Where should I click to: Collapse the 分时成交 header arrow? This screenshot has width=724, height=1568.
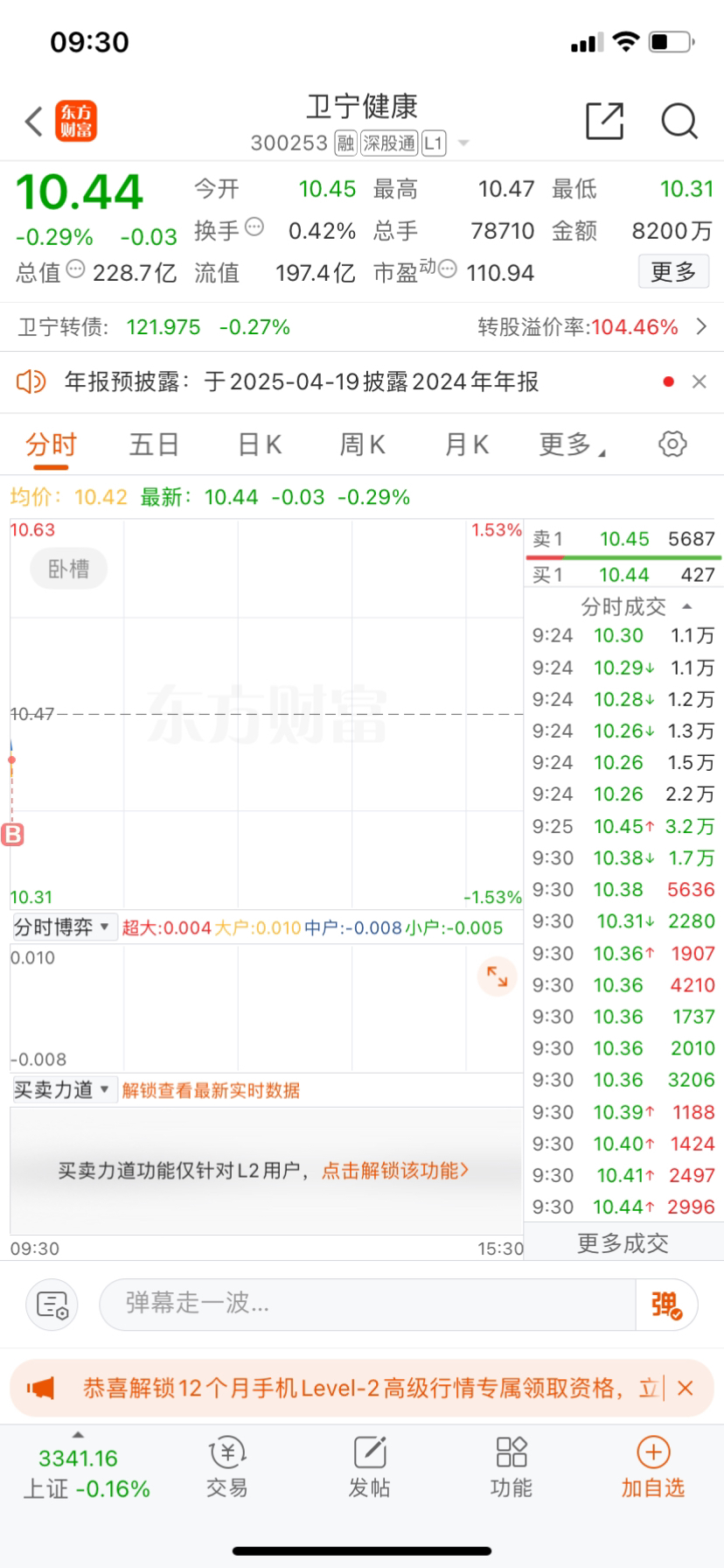click(687, 606)
